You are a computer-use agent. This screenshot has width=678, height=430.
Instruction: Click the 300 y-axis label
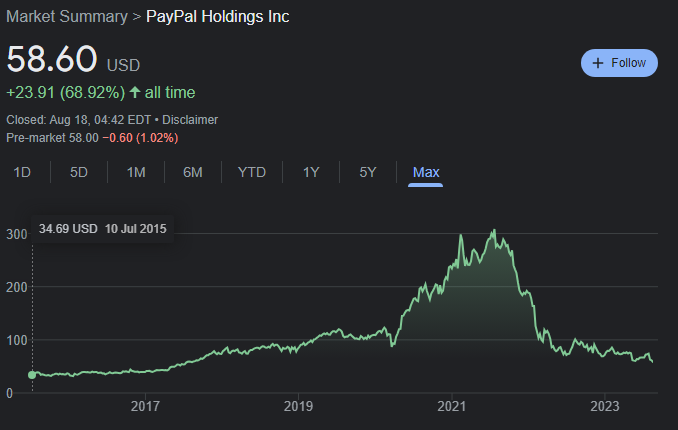(17, 234)
